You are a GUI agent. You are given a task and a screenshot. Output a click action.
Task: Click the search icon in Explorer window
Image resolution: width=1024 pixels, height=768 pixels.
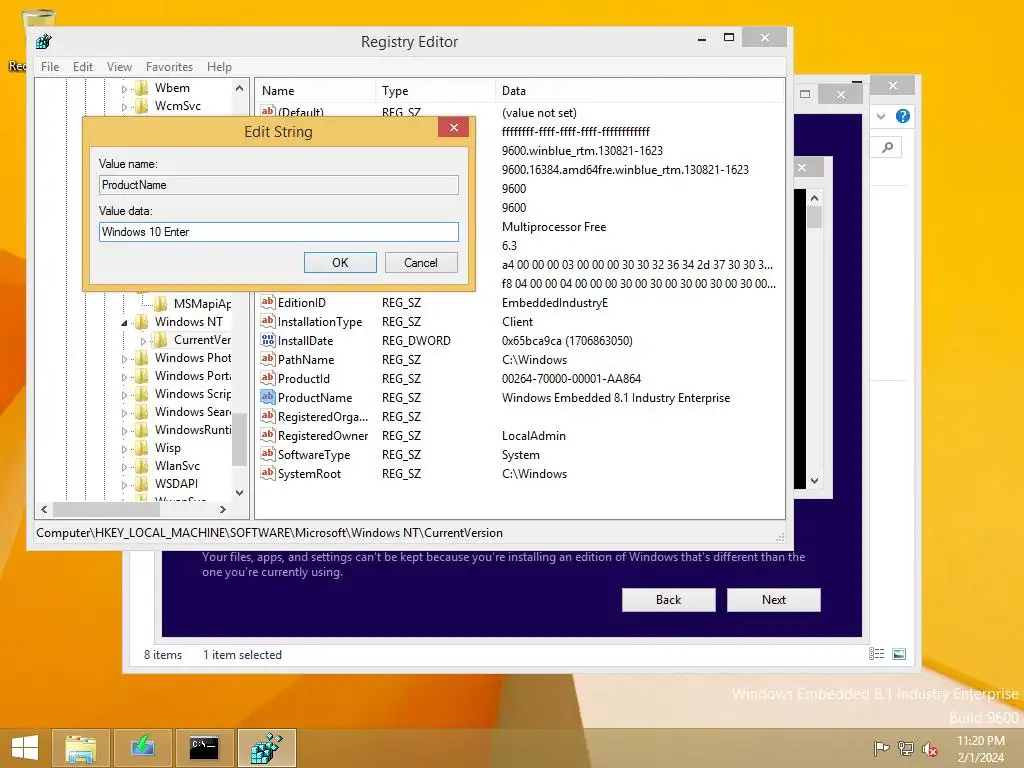[x=888, y=148]
